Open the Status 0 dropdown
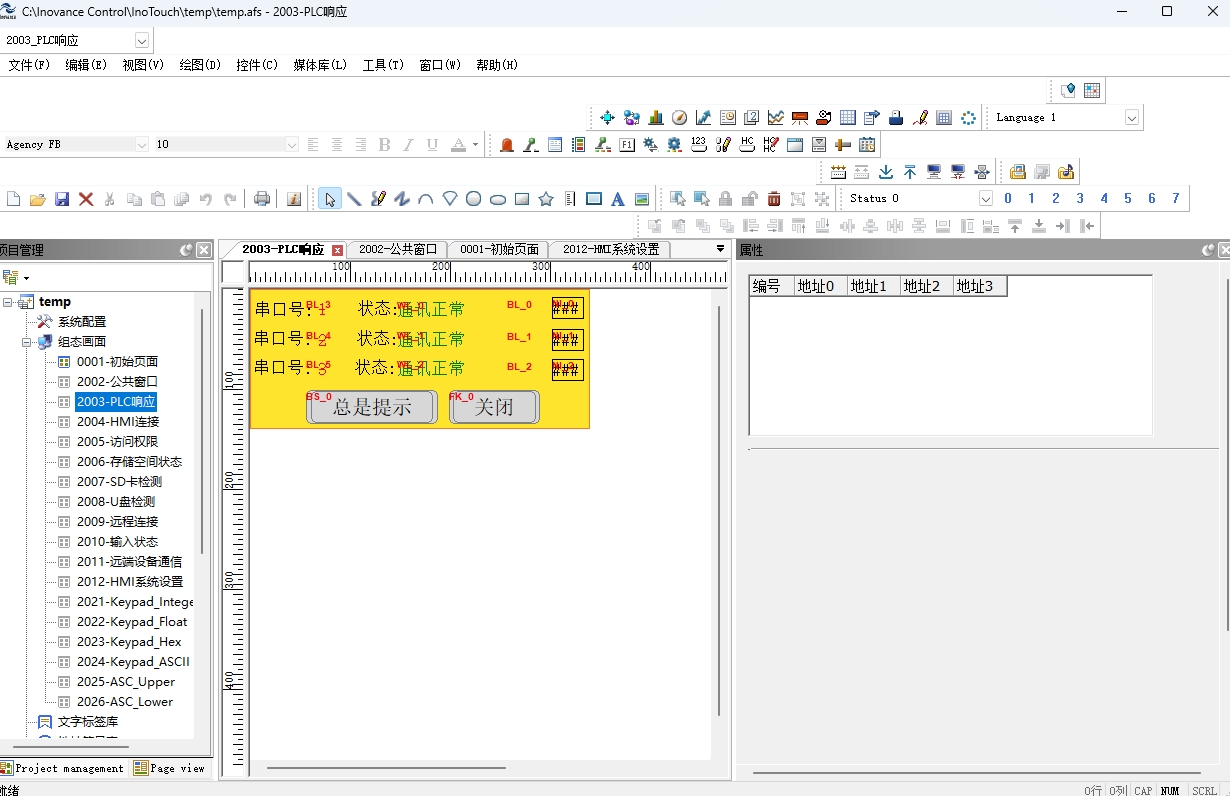 [x=985, y=199]
